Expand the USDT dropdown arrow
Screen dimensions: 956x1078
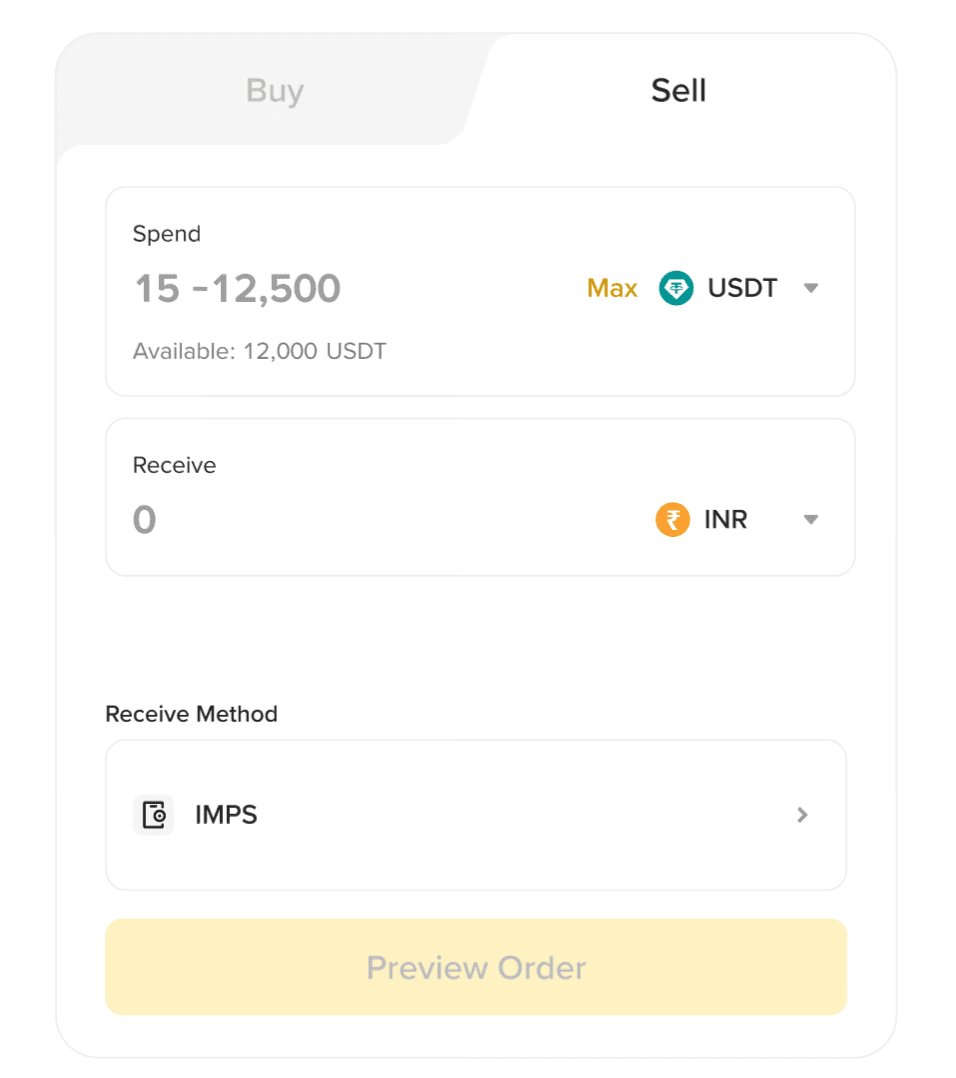811,288
